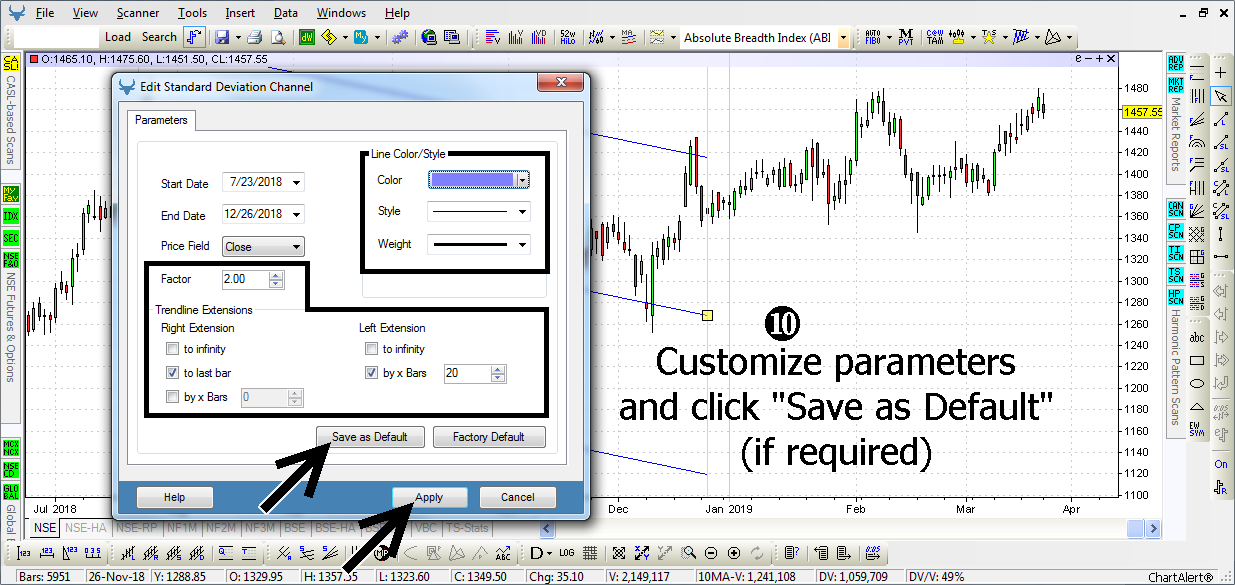Click the symbol input field in toolbar

point(57,37)
